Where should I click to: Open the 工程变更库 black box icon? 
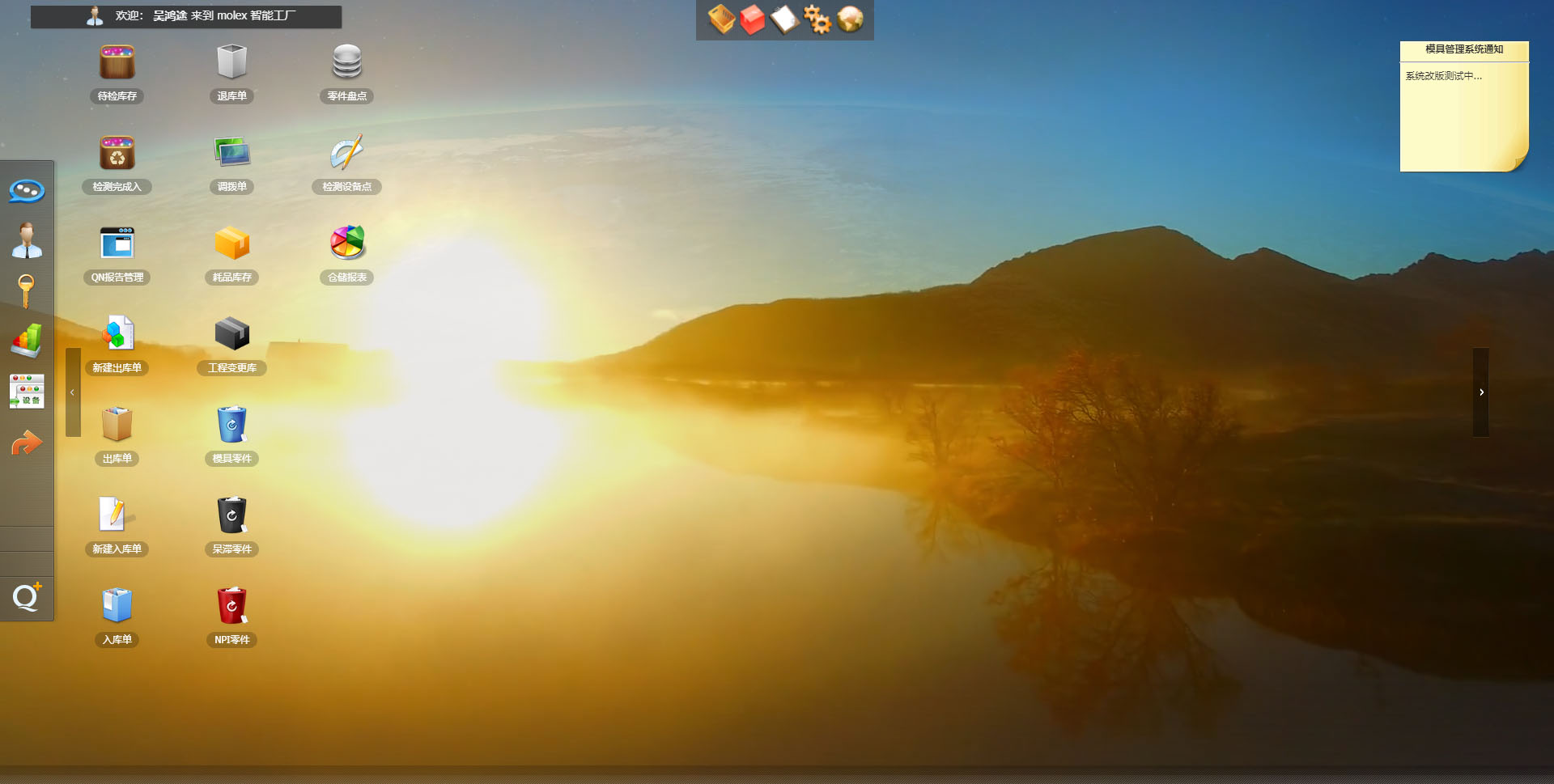pos(231,334)
